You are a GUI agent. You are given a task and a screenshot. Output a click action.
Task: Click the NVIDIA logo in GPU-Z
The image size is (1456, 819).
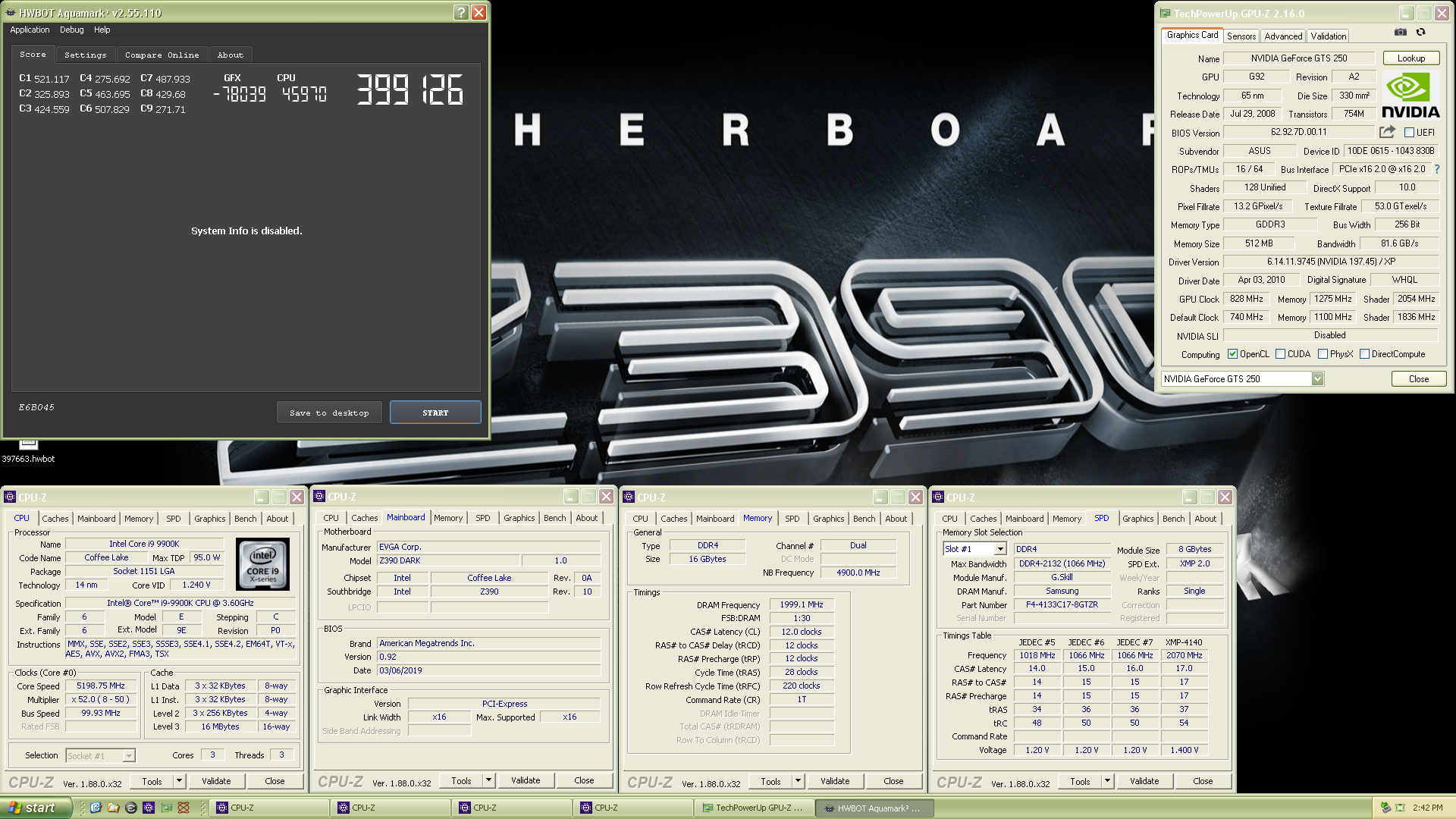pos(1410,96)
